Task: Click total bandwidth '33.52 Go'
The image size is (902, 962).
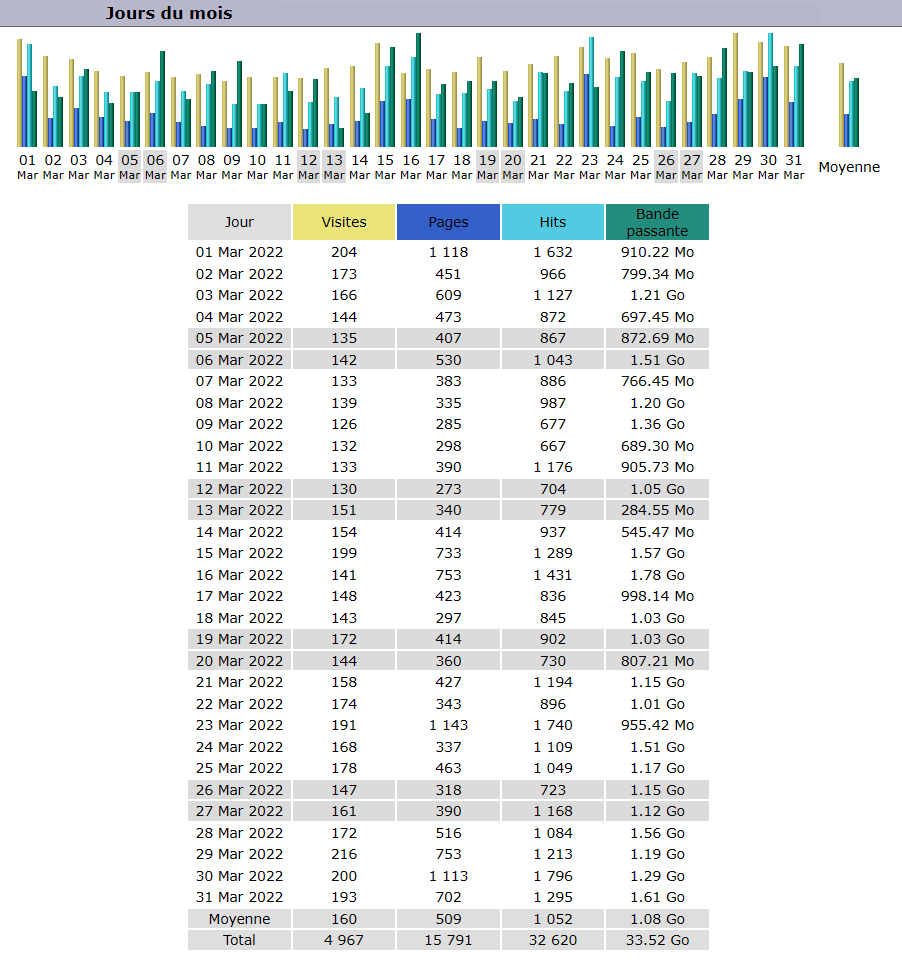Action: [657, 940]
